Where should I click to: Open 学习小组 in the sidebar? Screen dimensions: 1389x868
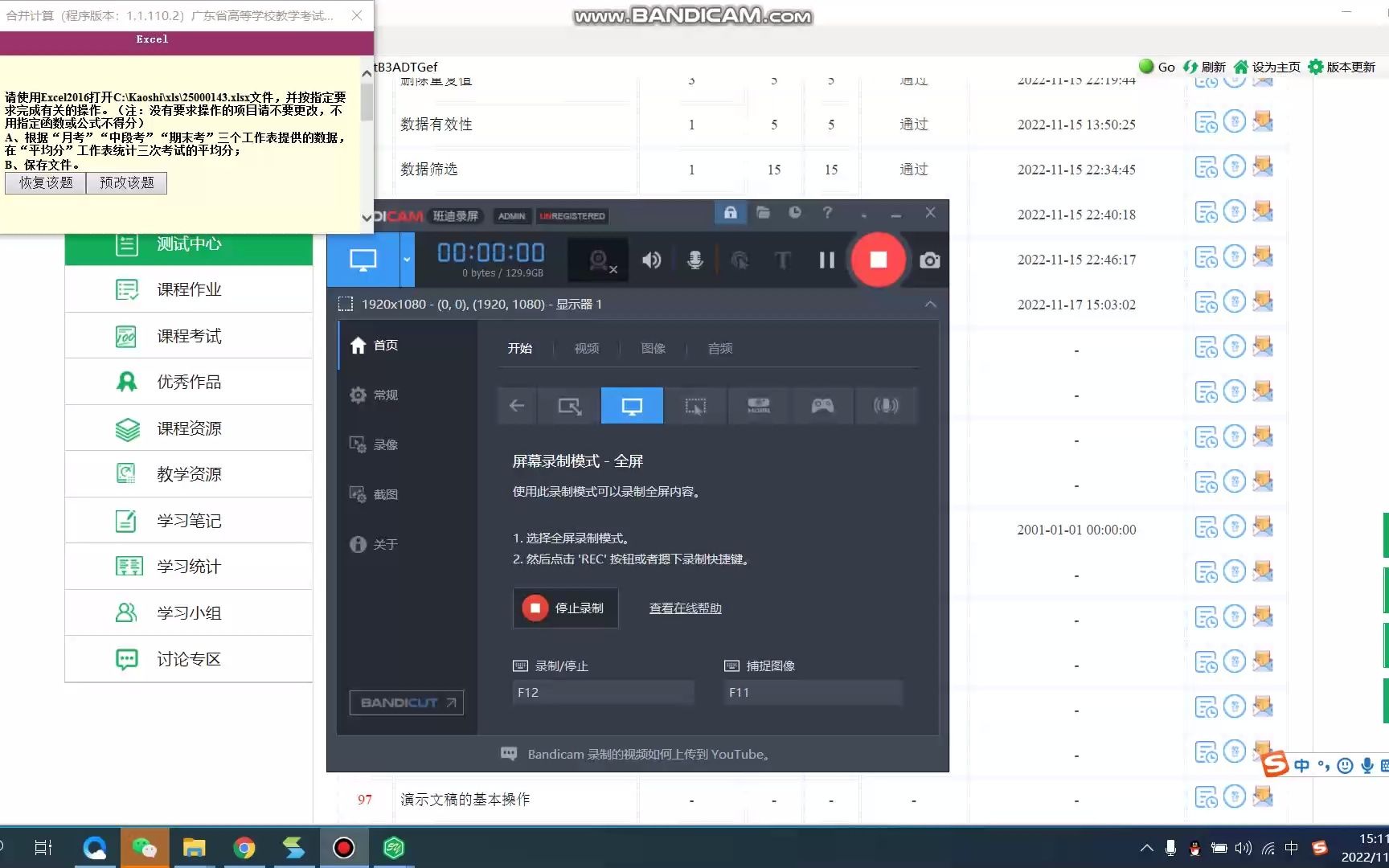(189, 613)
